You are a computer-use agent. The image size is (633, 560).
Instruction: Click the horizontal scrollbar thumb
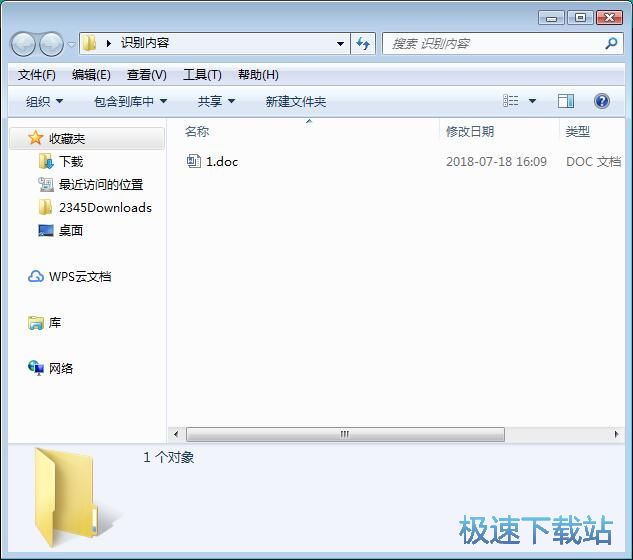345,434
